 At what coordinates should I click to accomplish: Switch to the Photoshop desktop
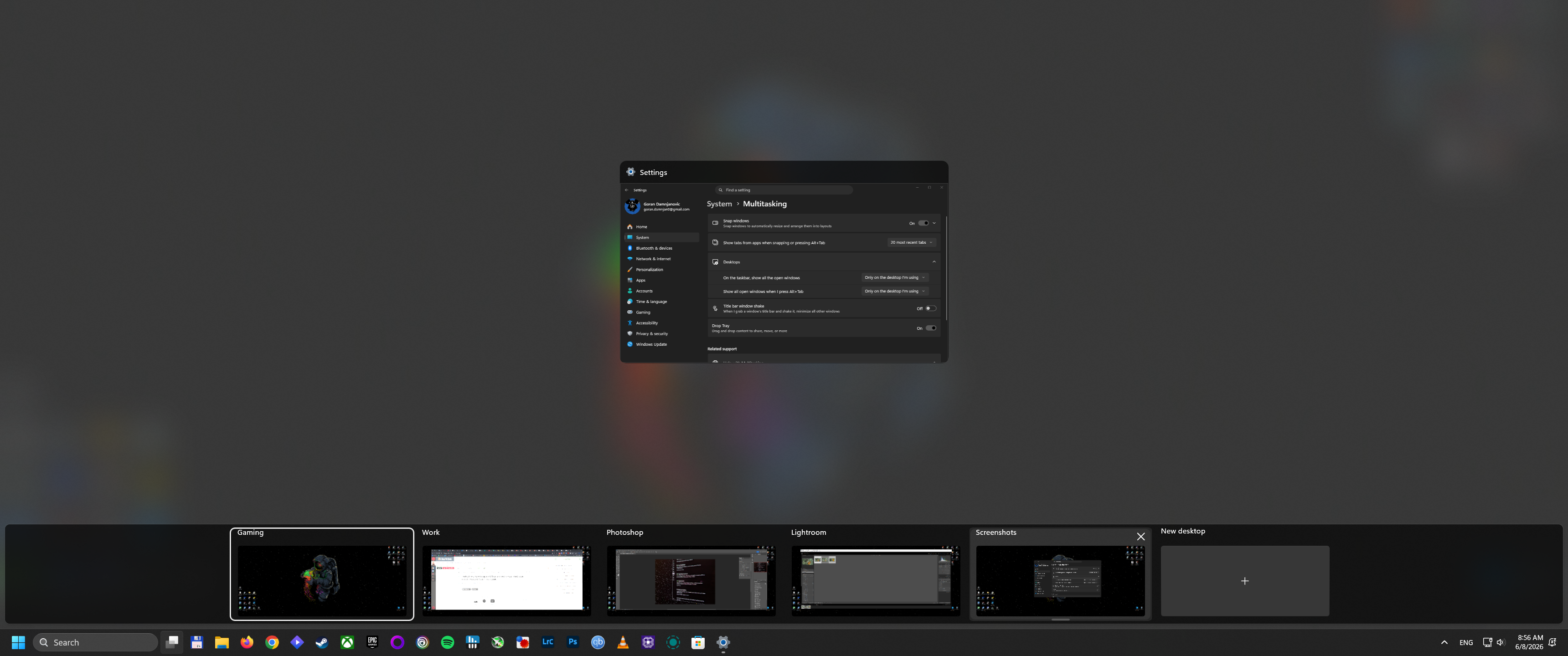pyautogui.click(x=691, y=574)
